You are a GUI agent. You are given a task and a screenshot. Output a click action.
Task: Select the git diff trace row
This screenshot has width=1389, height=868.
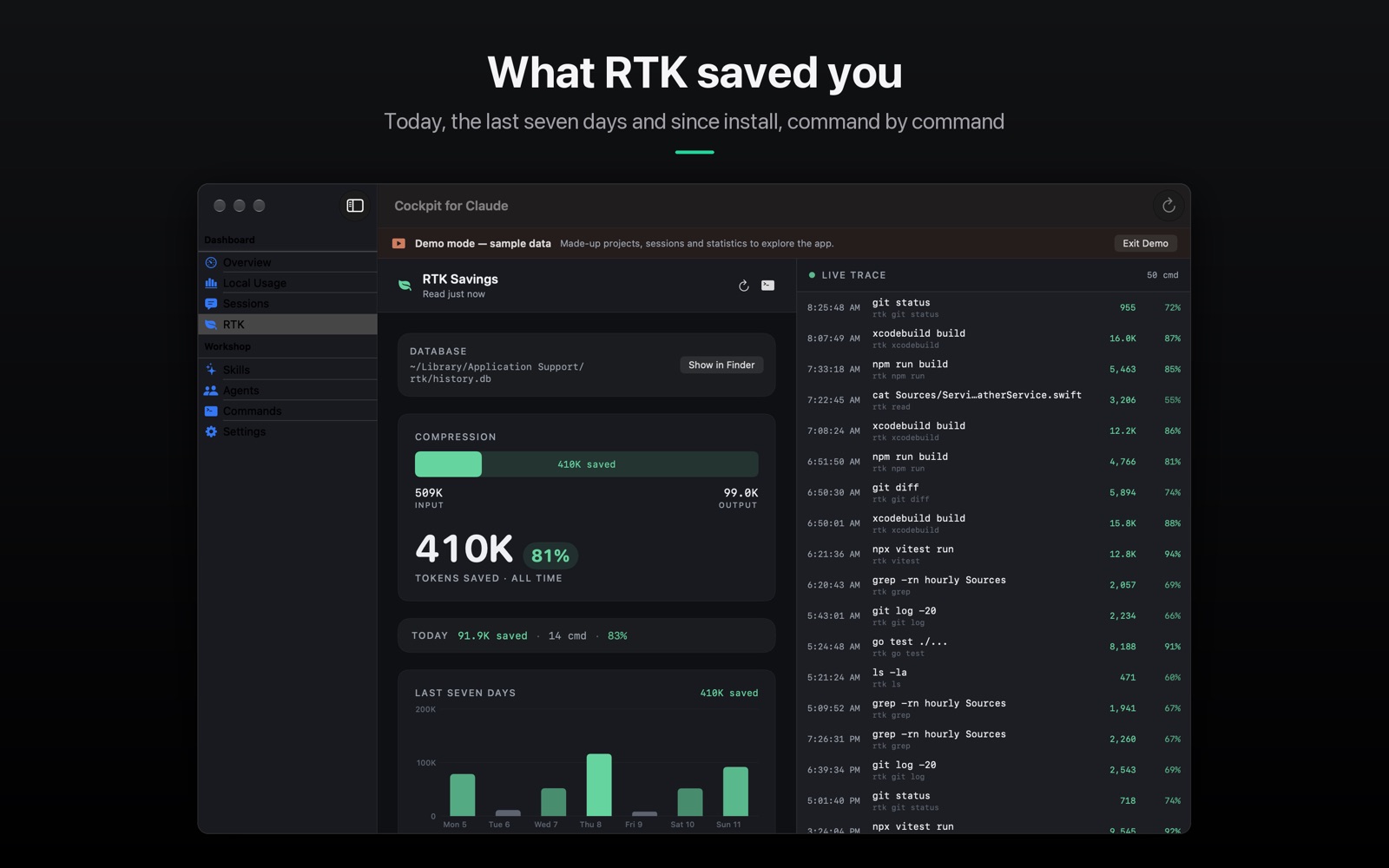tap(993, 492)
